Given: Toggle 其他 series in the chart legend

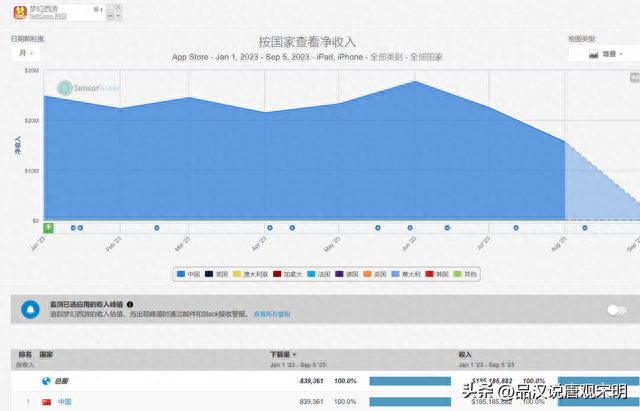Looking at the screenshot, I should [x=465, y=274].
